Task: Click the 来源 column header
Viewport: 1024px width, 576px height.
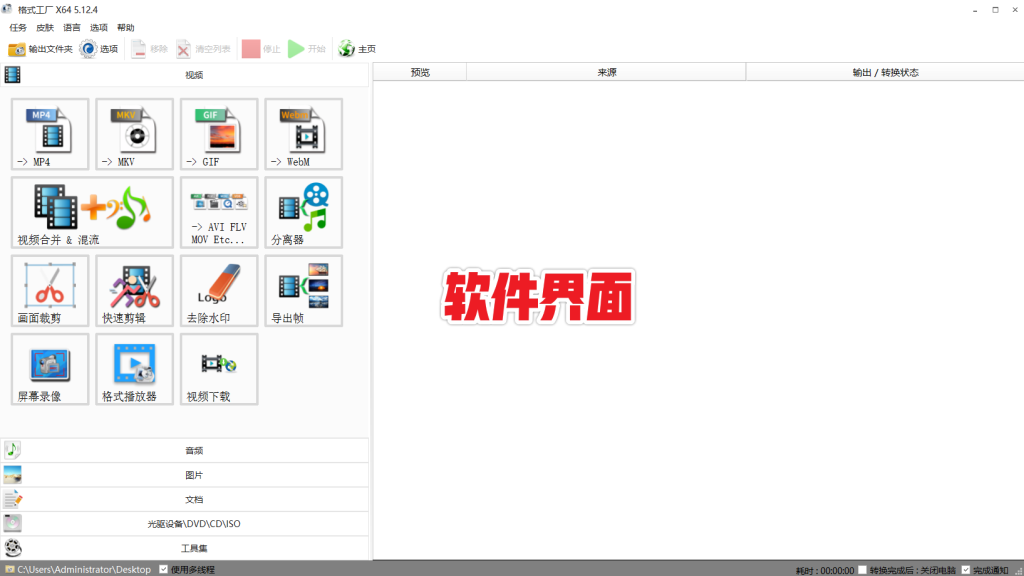Action: [606, 72]
